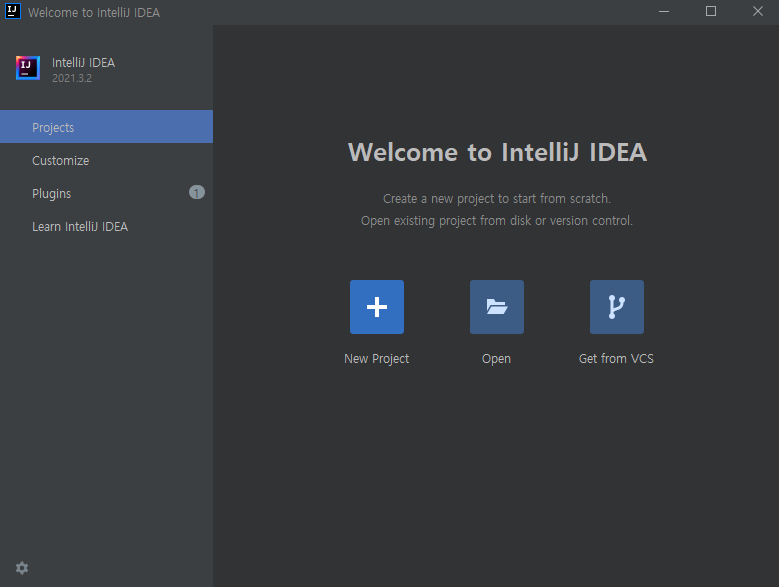This screenshot has width=779, height=587.
Task: Go to Learn IntelliJ IDEA tab
Action: [x=106, y=226]
